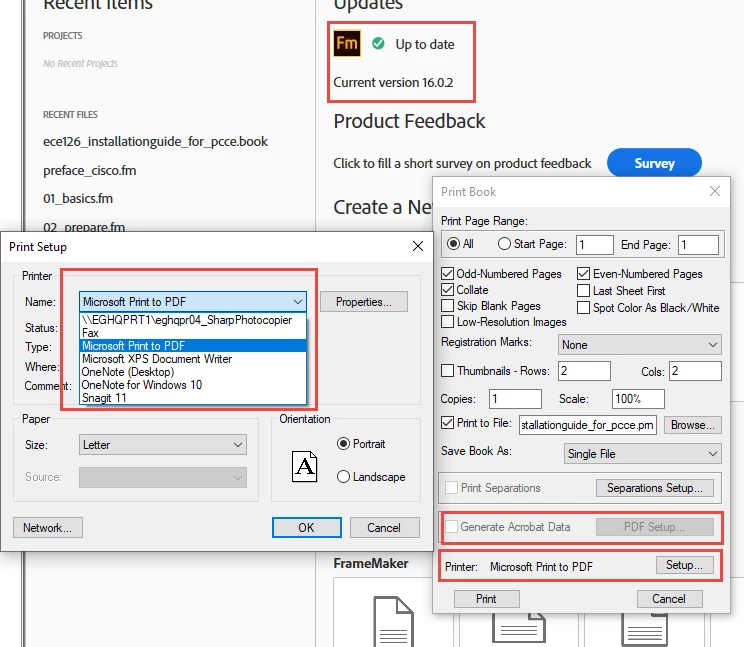Click the Survey button
This screenshot has width=744, height=647.
click(654, 163)
